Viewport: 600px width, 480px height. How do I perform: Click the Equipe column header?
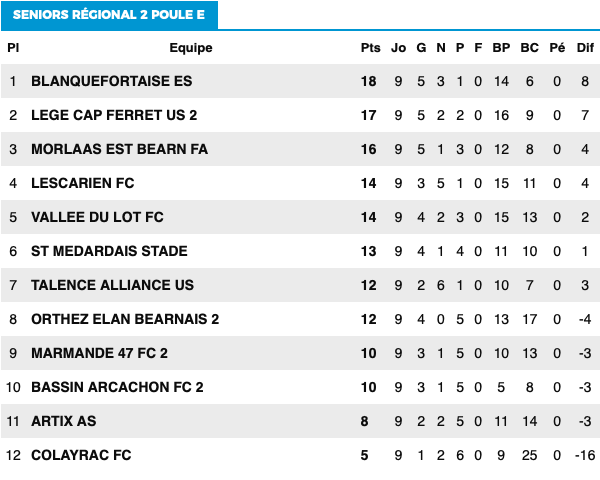[x=191, y=48]
